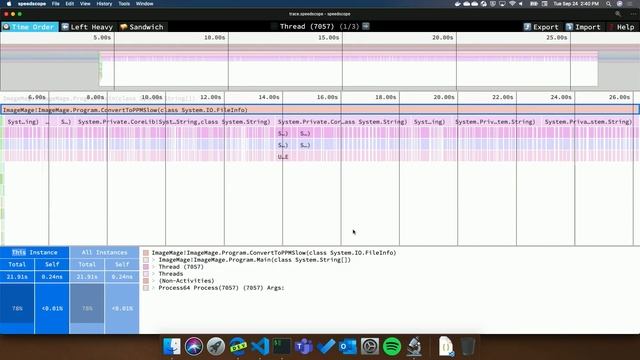Image resolution: width=640 pixels, height=360 pixels.
Task: Click Export profile button
Action: pyautogui.click(x=541, y=27)
